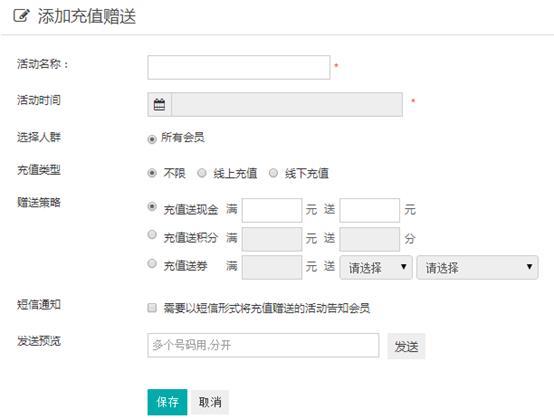554x419 pixels.
Task: Choose the 线下充值 radio option
Action: [x=273, y=173]
